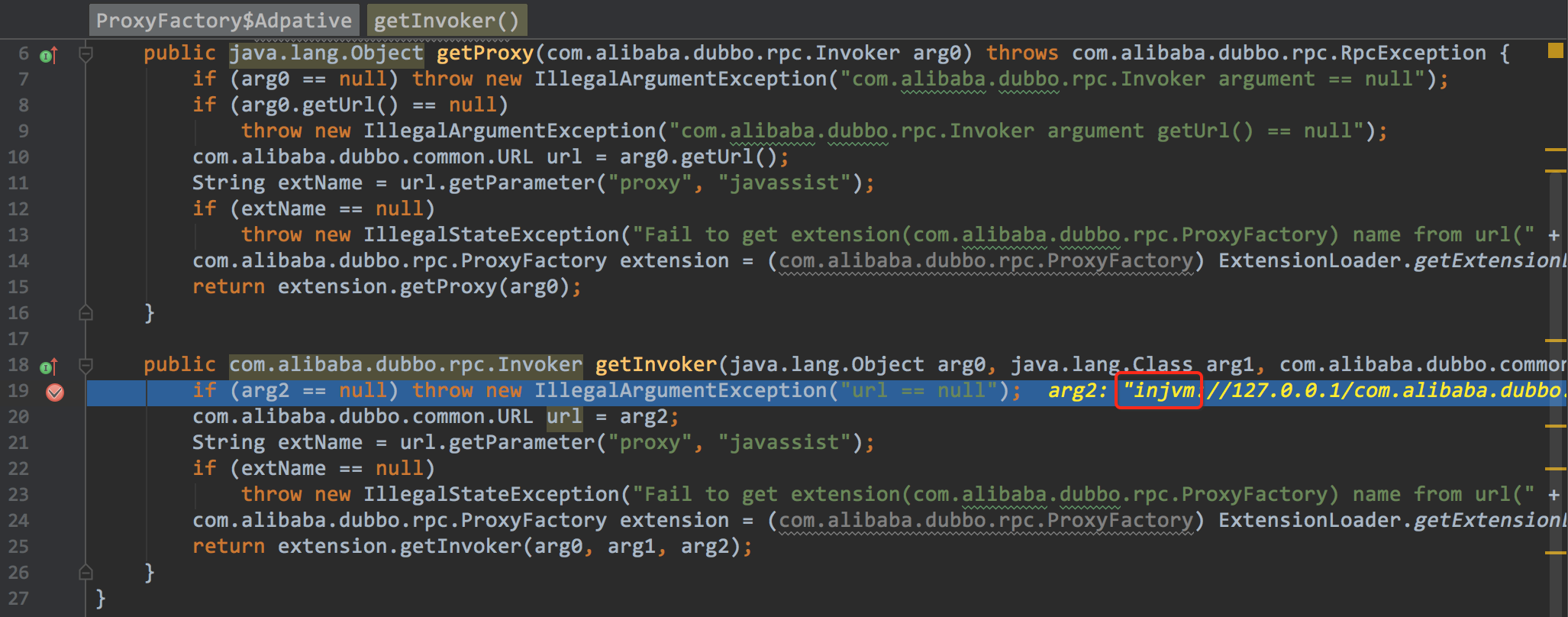Click the "javassist" string on line 11

click(x=785, y=183)
